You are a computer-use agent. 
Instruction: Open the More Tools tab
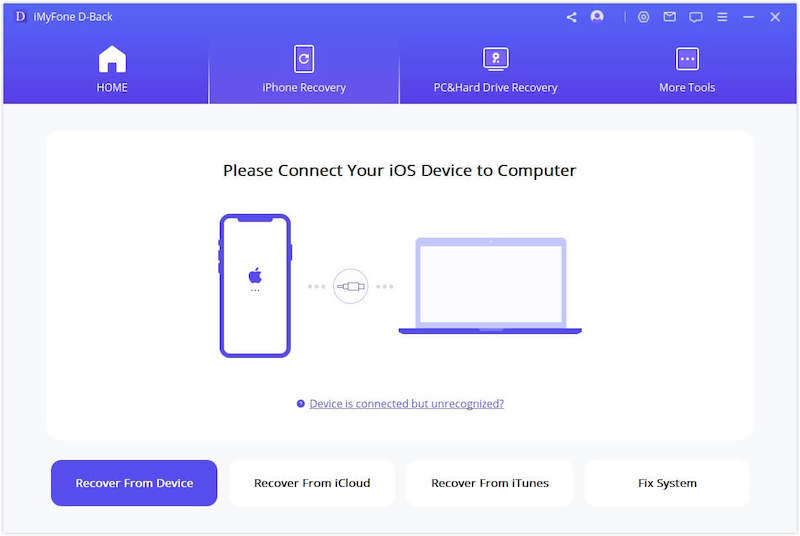click(x=687, y=70)
